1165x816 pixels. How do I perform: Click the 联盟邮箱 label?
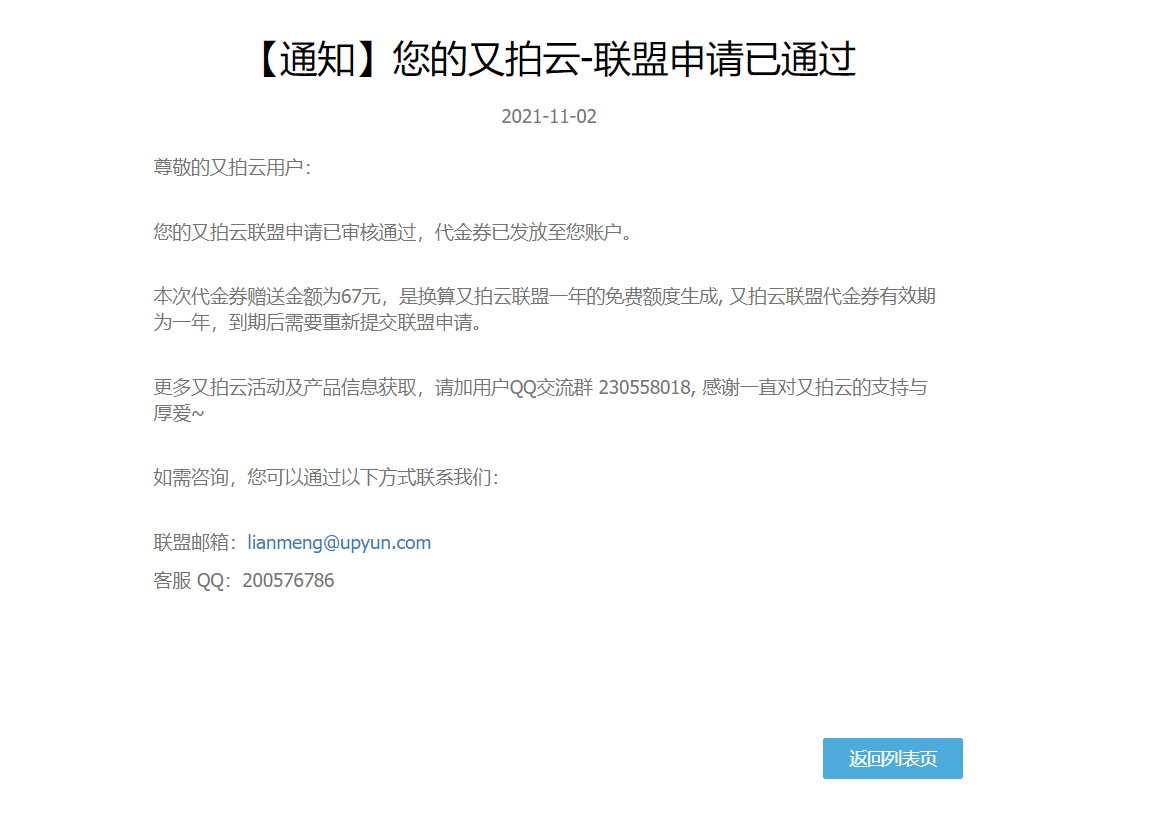191,543
